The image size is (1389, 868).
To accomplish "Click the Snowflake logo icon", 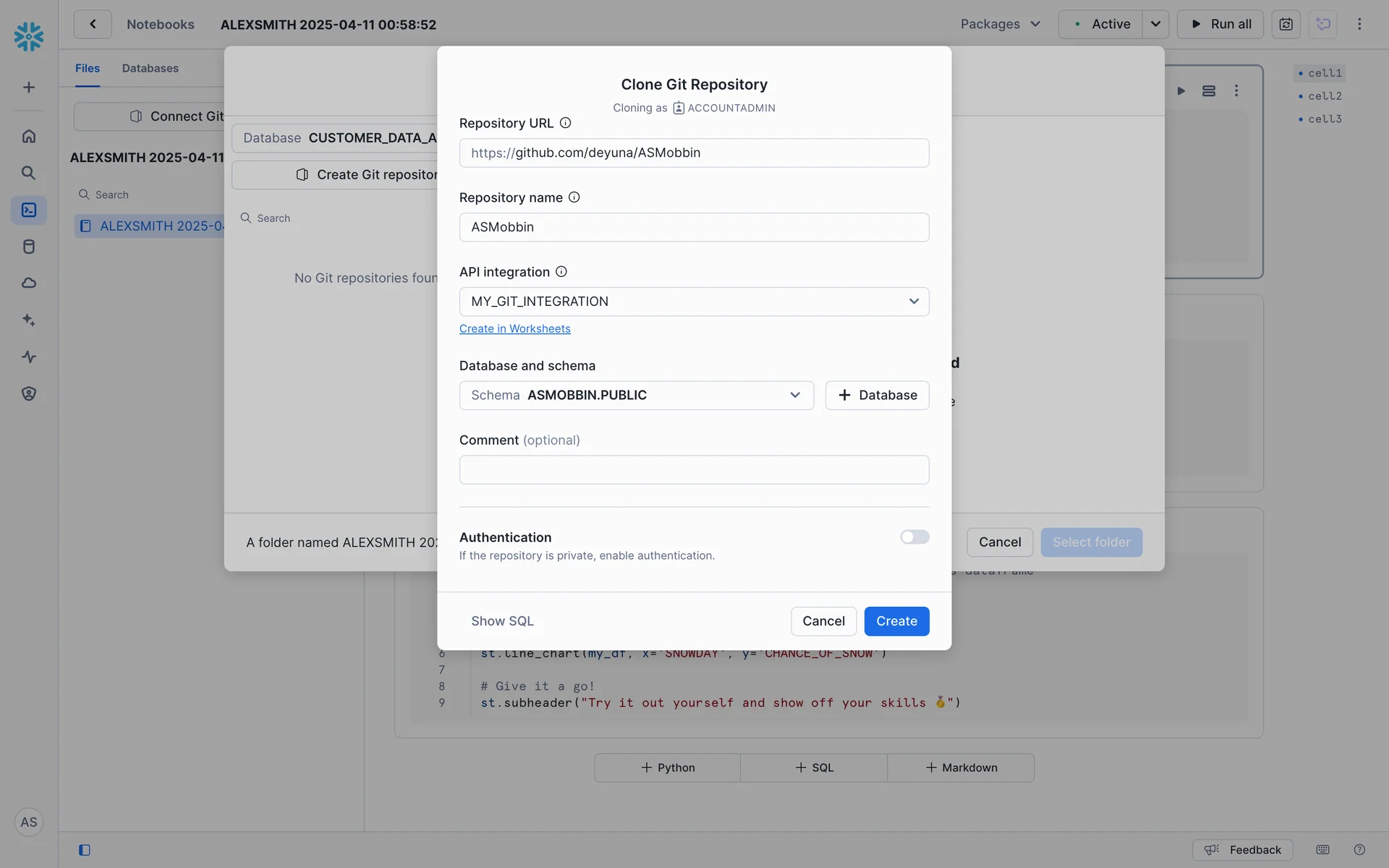I will tap(29, 36).
